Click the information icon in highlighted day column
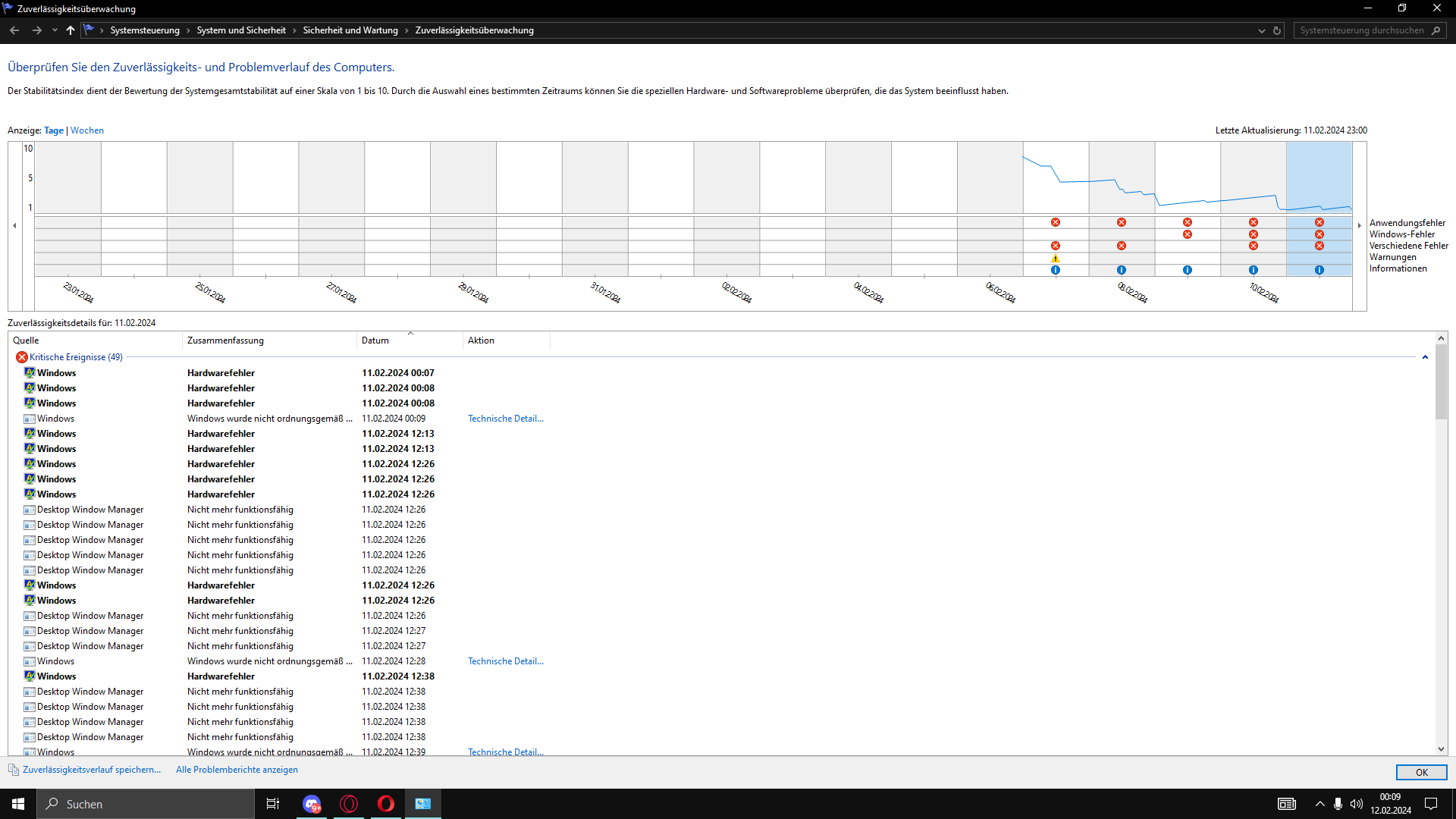The width and height of the screenshot is (1456, 819). [1319, 270]
